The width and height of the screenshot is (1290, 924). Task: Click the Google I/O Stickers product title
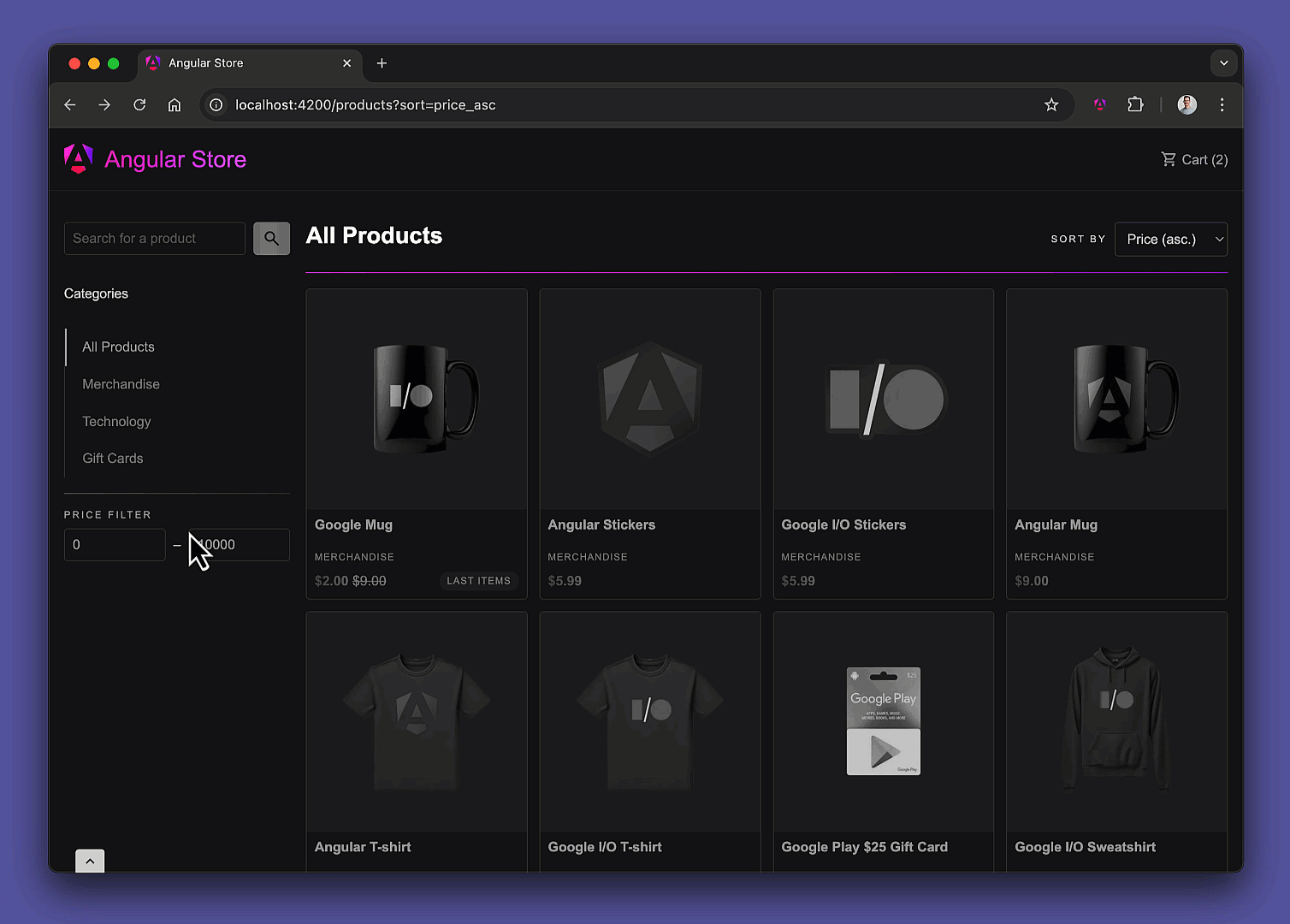(x=843, y=525)
